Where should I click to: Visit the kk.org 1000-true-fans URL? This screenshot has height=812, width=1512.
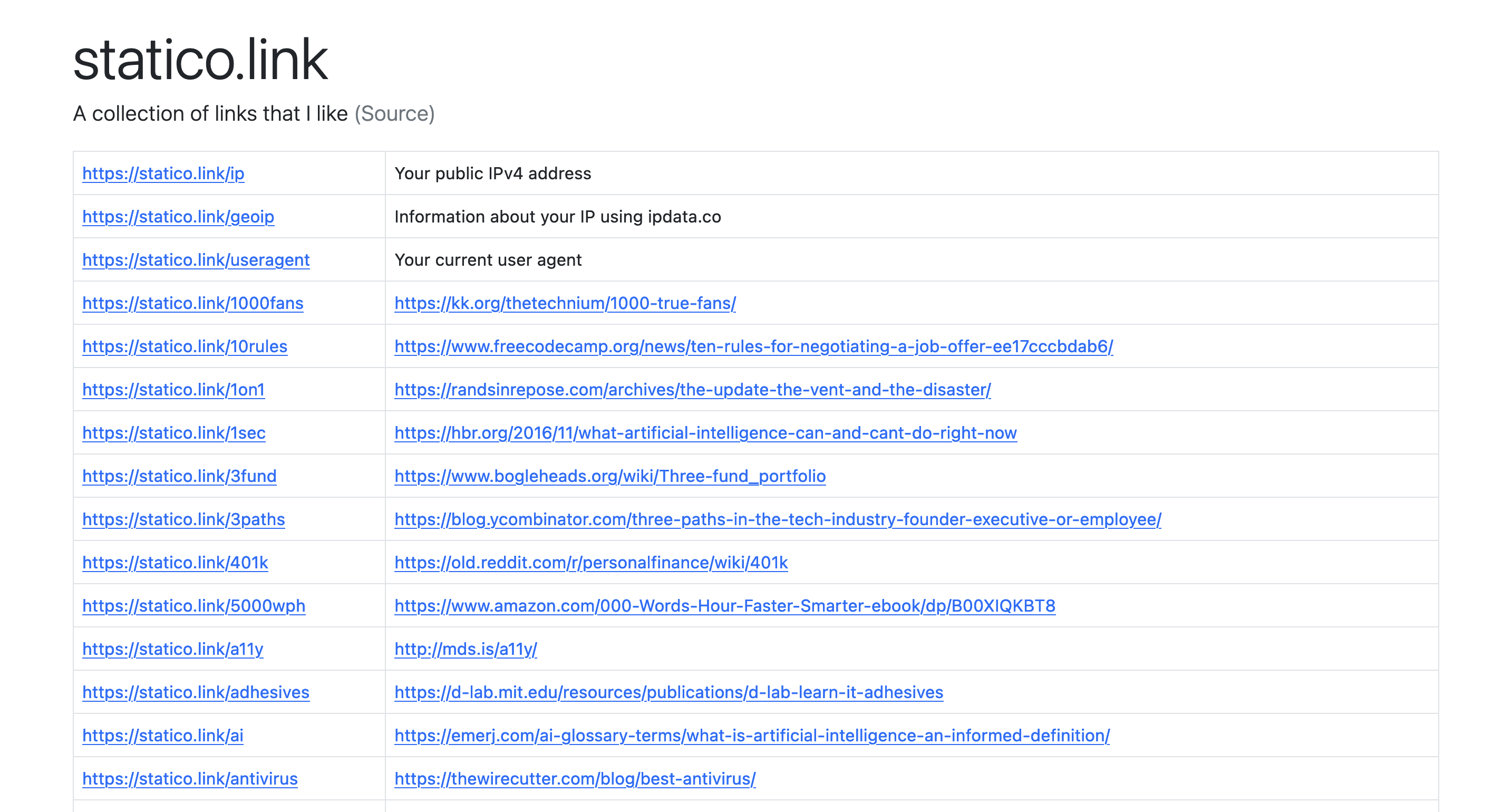pyautogui.click(x=565, y=303)
